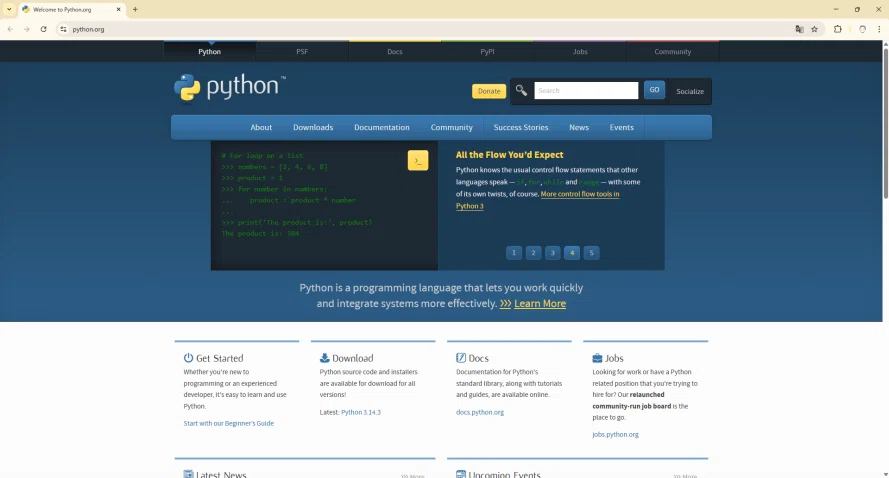Open the Downloads navigation menu
The image size is (889, 478).
313,128
